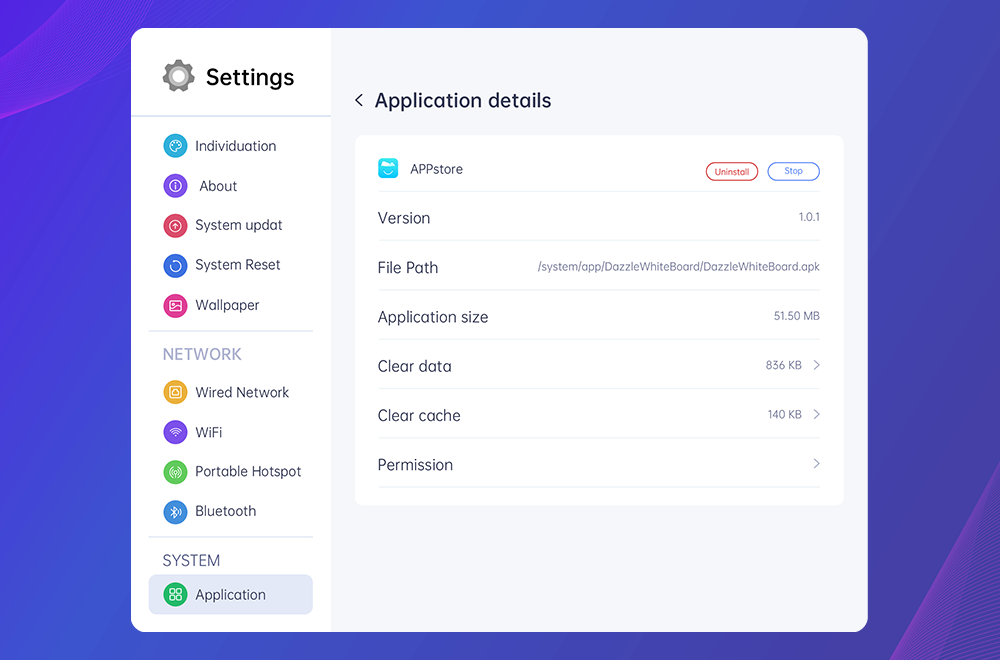Open the About section
This screenshot has height=660, width=1000.
[218, 186]
